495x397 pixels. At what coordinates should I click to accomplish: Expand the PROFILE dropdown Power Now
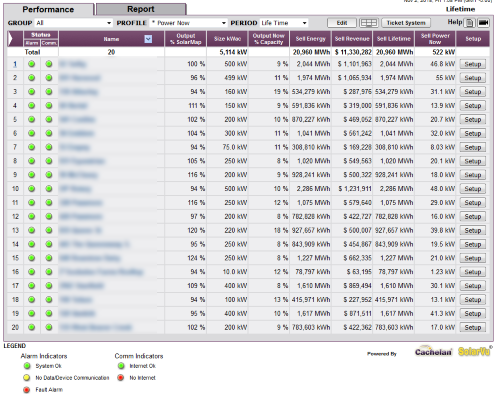(189, 23)
